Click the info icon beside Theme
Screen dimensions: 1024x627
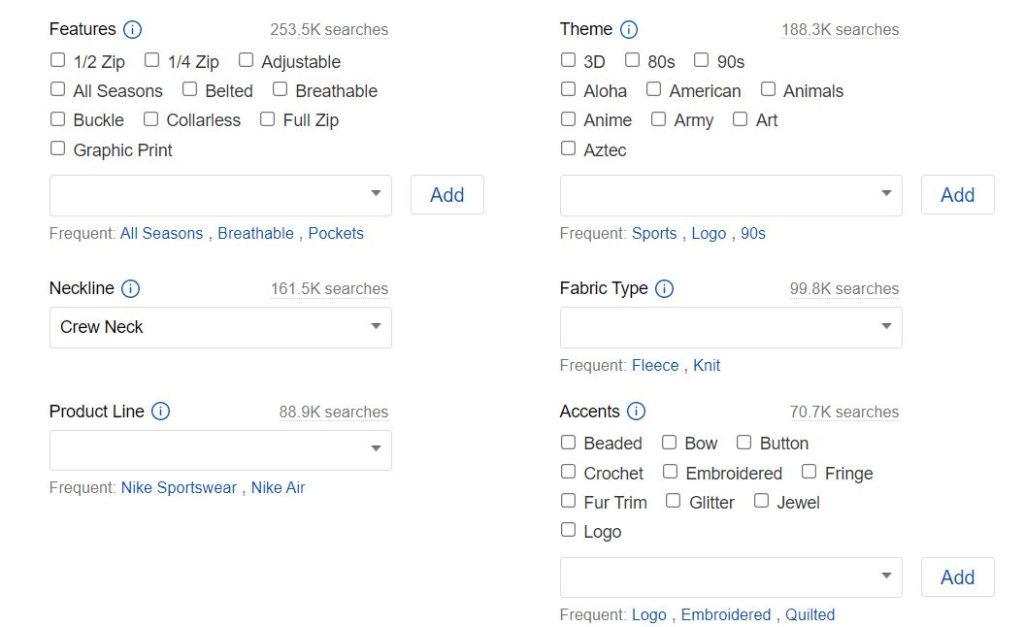pyautogui.click(x=628, y=29)
